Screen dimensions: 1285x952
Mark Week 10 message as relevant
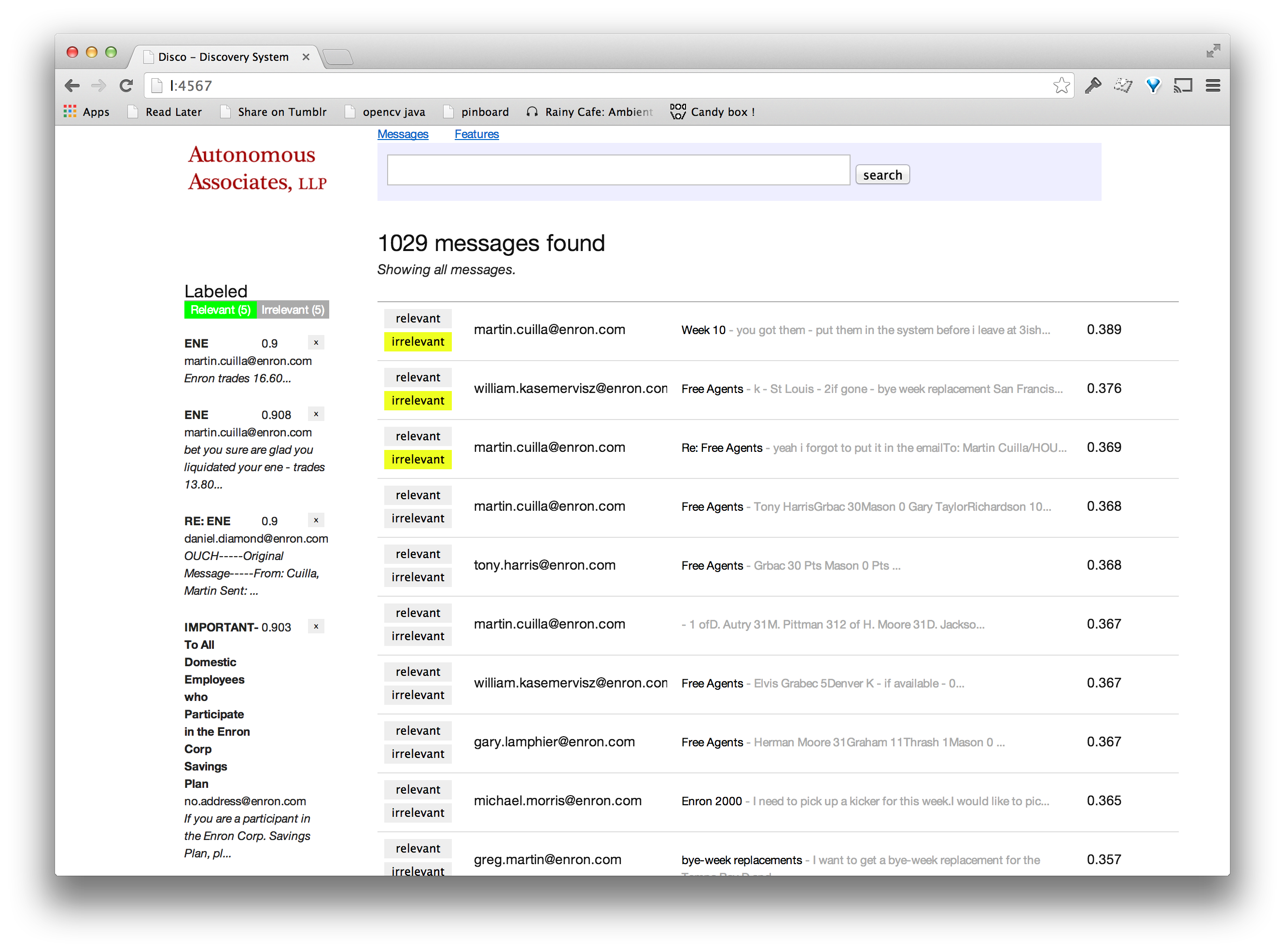418,318
